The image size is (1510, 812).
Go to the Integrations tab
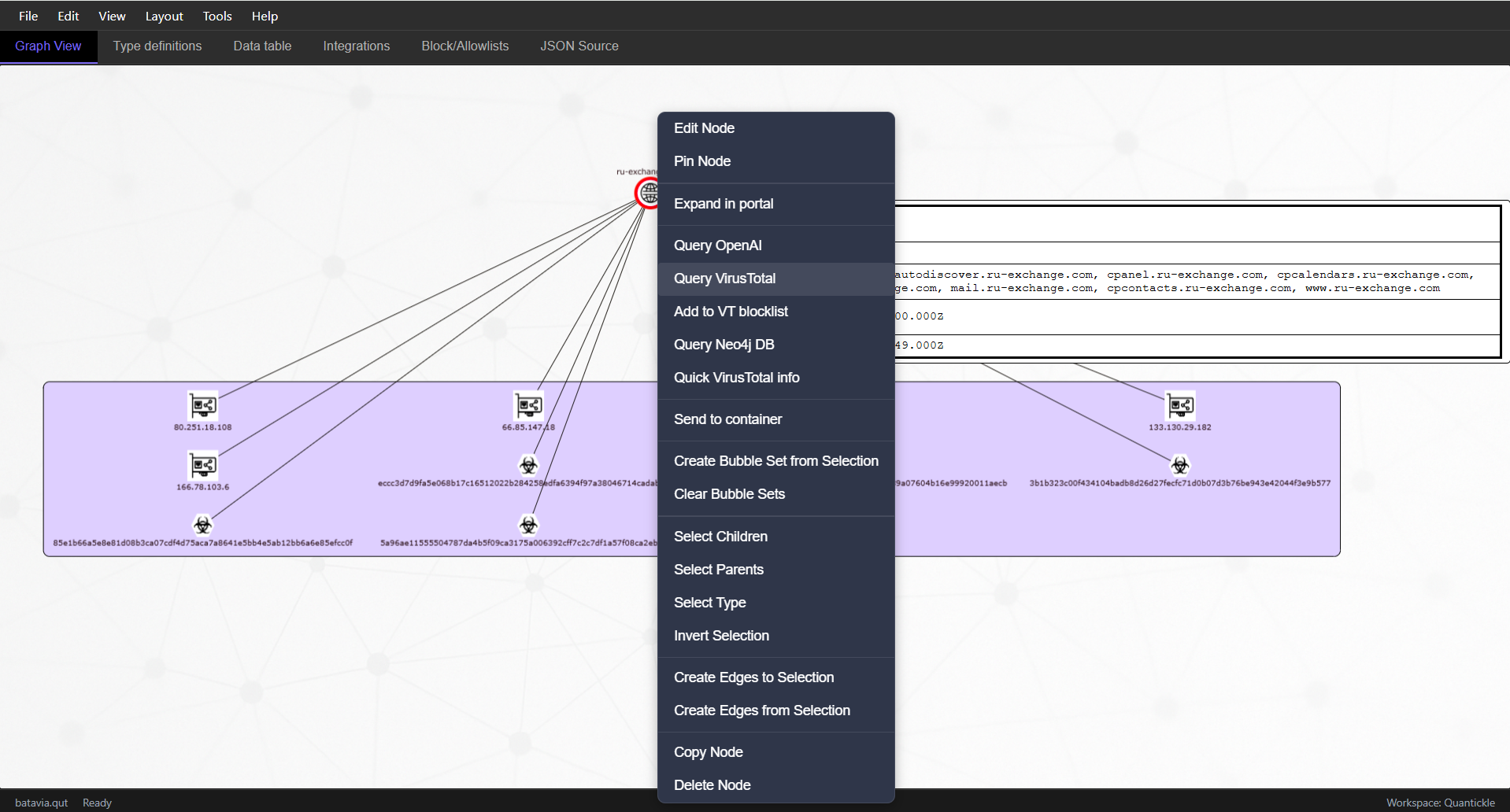point(357,46)
